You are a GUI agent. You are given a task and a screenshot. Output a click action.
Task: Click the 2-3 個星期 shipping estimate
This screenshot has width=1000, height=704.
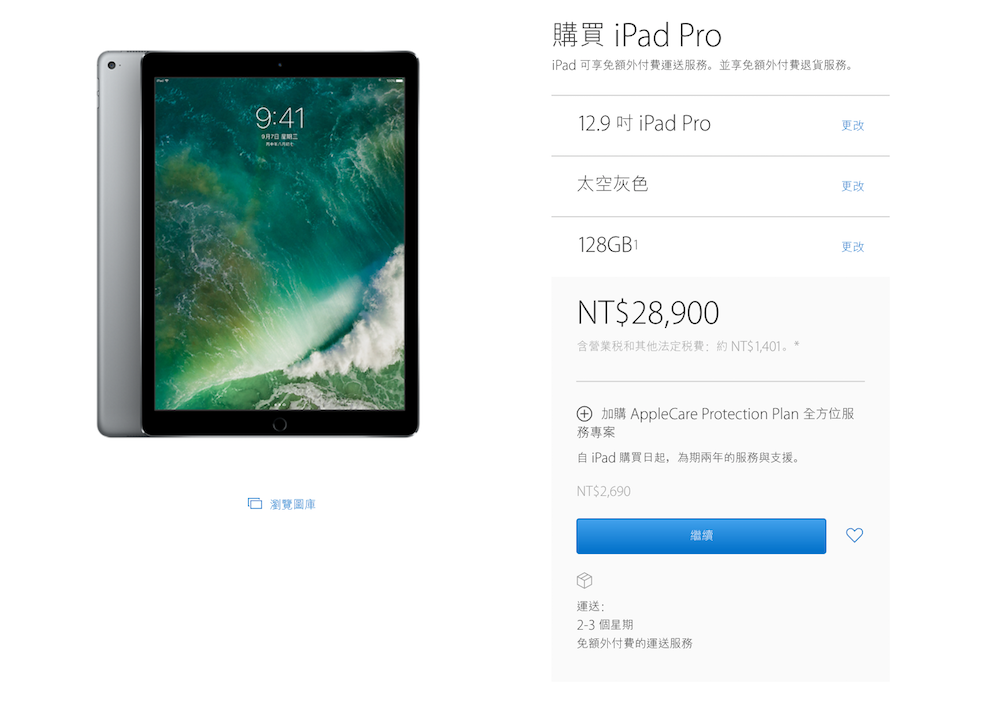pyautogui.click(x=605, y=625)
